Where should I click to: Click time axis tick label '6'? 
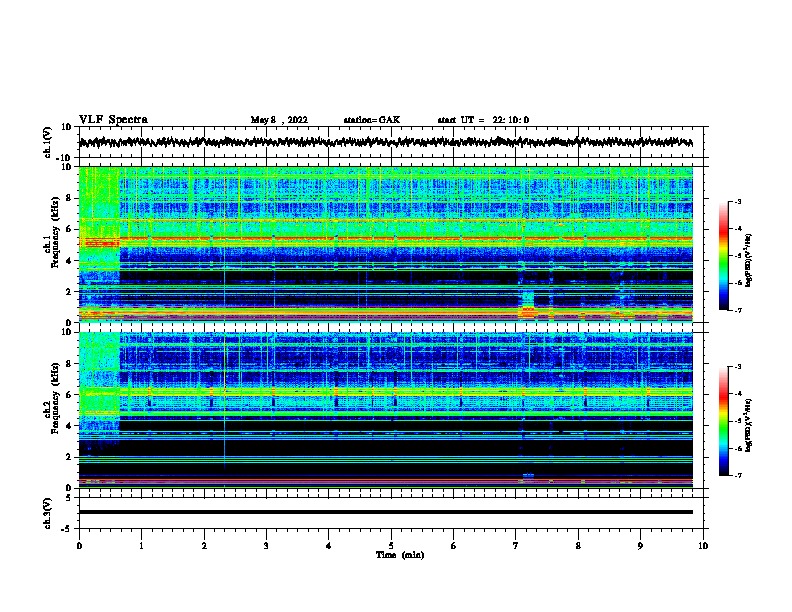(x=453, y=546)
